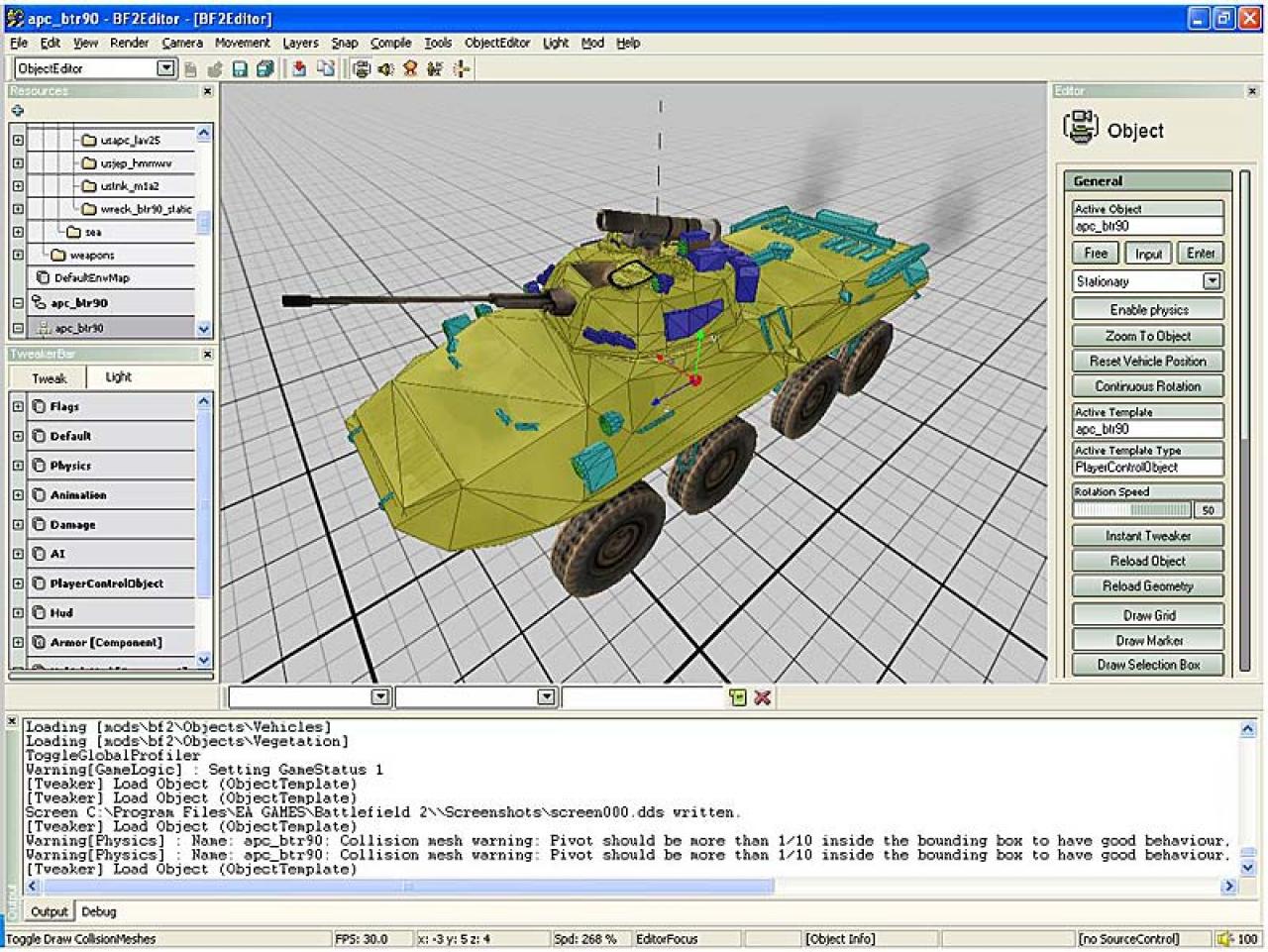Click the Active Object text field
The width and height of the screenshot is (1268, 952).
1148,226
